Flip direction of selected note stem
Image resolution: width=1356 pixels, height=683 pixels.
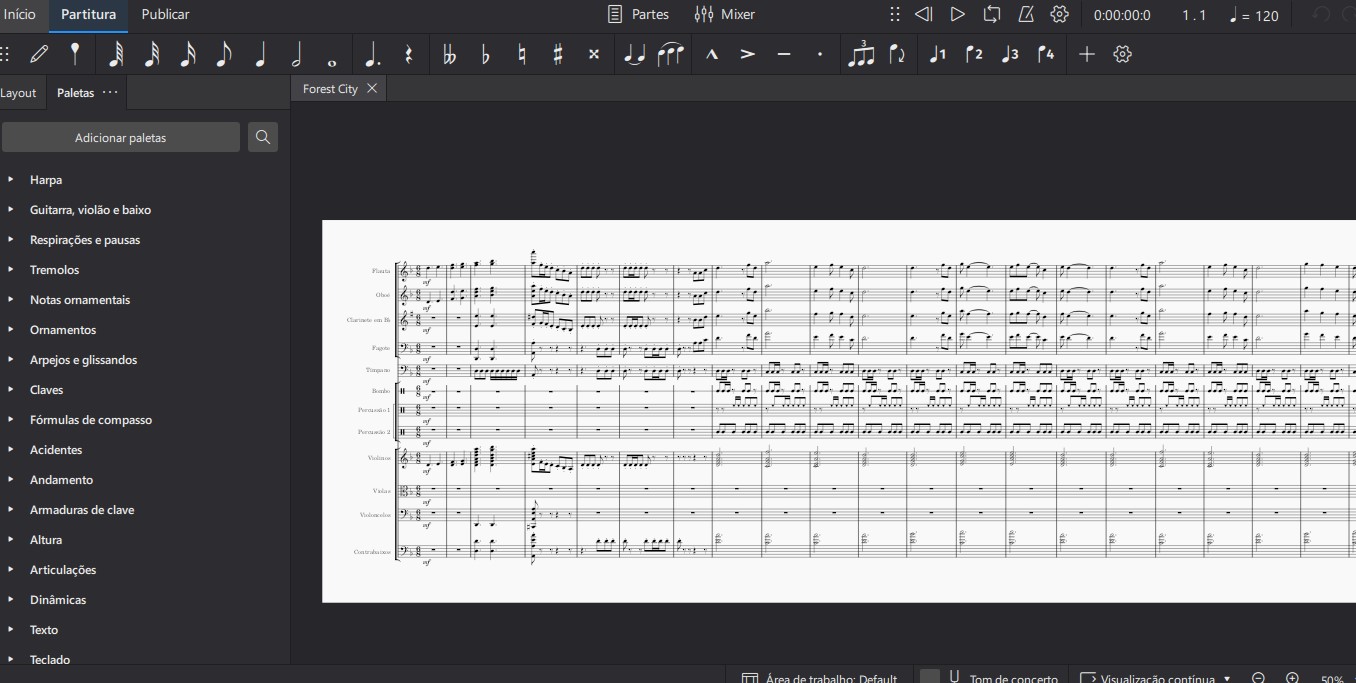(x=897, y=55)
